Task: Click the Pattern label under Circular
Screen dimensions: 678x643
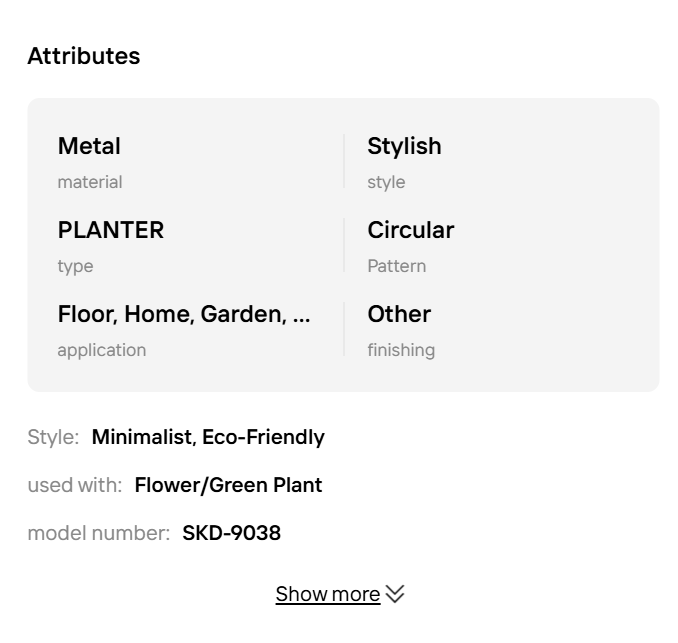Action: [396, 266]
